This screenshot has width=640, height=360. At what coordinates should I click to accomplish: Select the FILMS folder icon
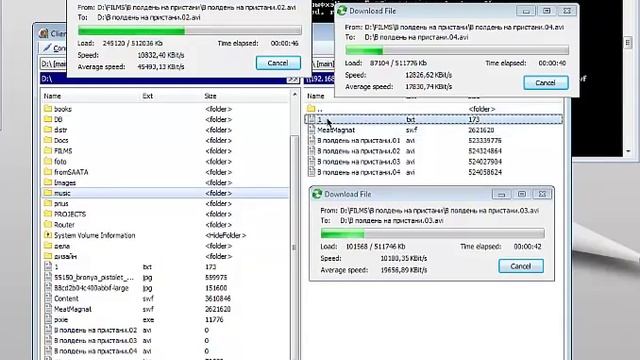[x=48, y=151]
